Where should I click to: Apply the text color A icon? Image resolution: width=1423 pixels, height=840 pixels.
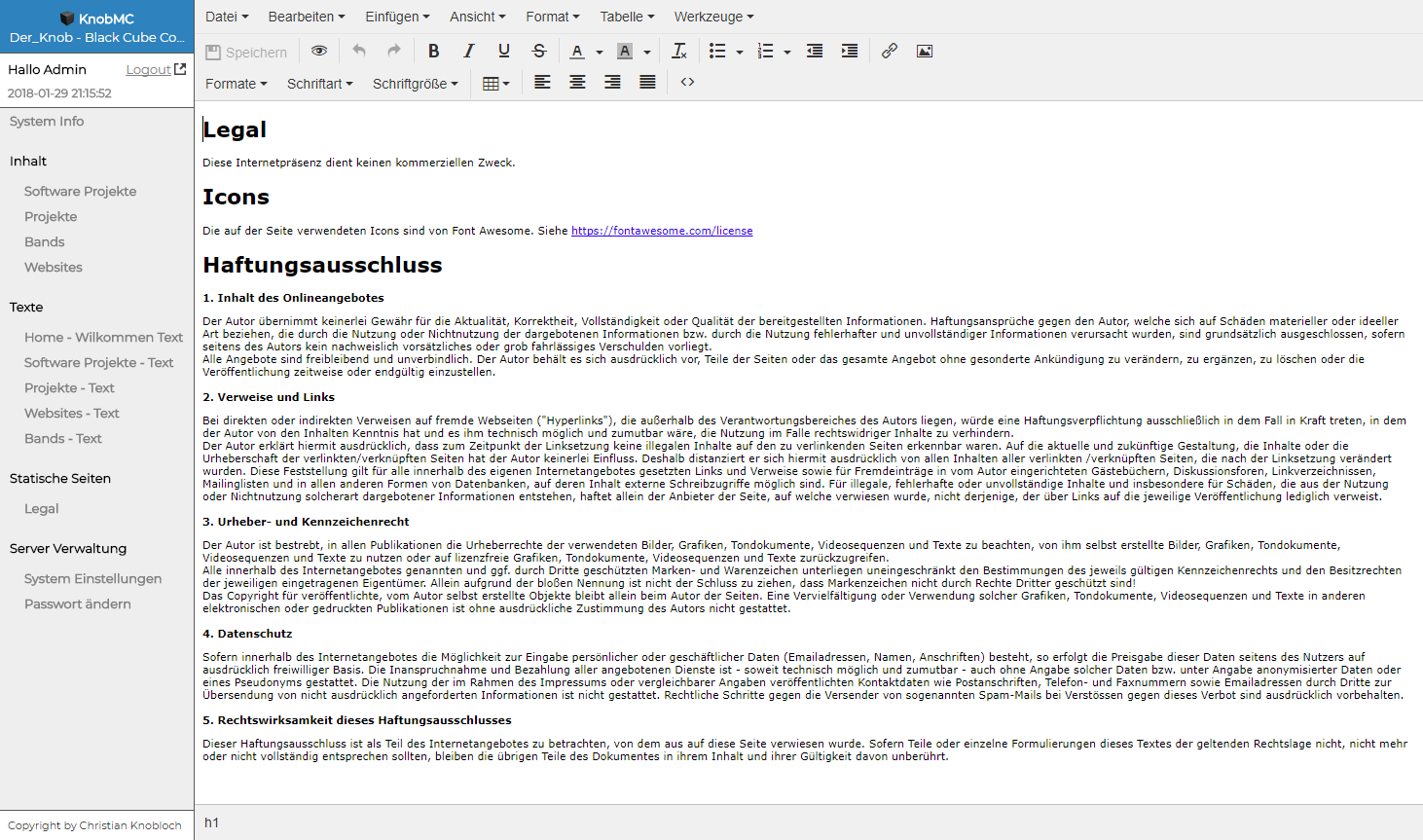pos(577,51)
